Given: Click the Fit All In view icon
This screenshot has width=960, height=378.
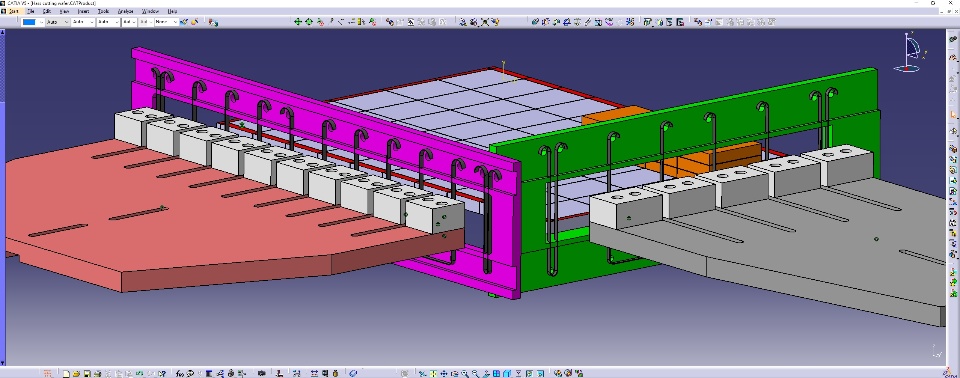Looking at the screenshot, I should [x=433, y=374].
